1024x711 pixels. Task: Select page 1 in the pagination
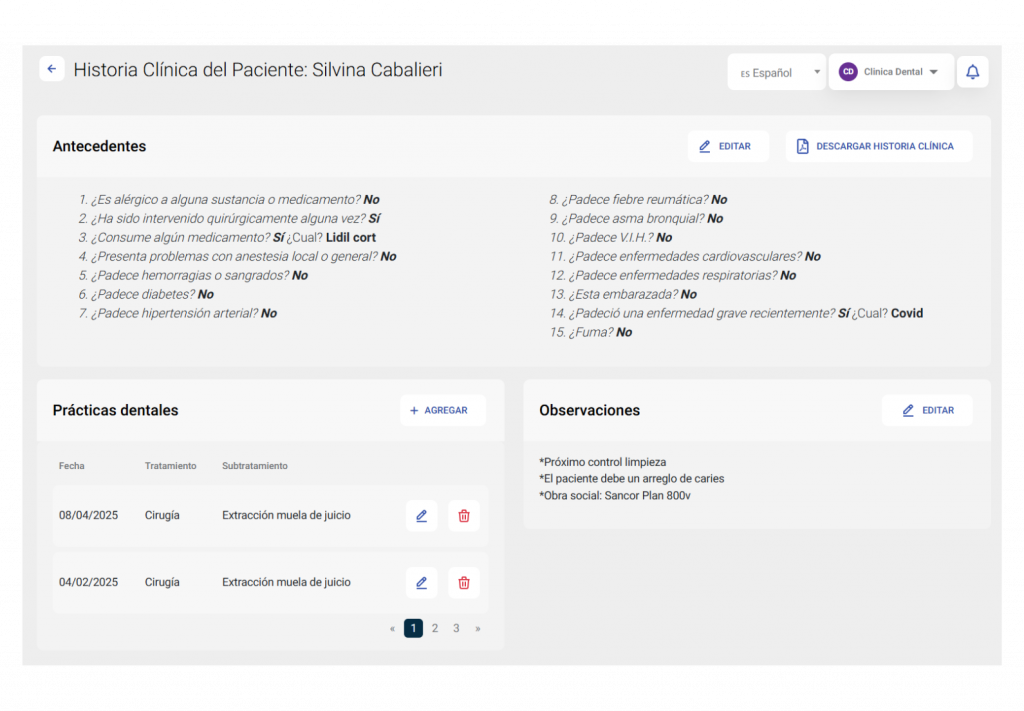(413, 628)
